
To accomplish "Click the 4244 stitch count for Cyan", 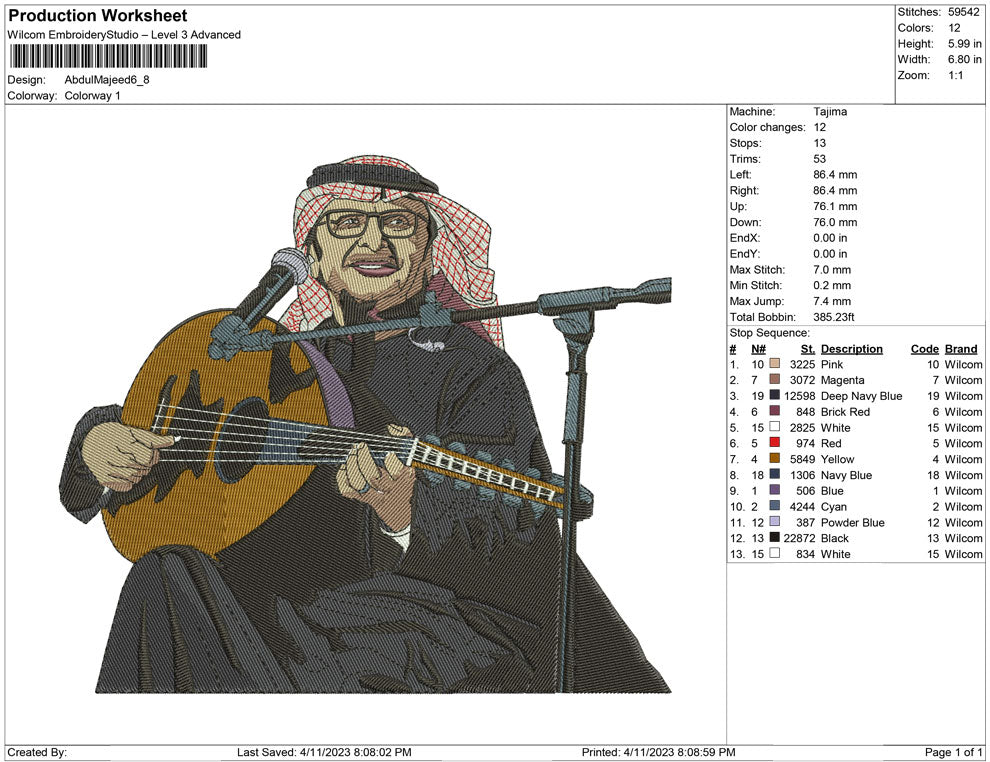I will 802,506.
